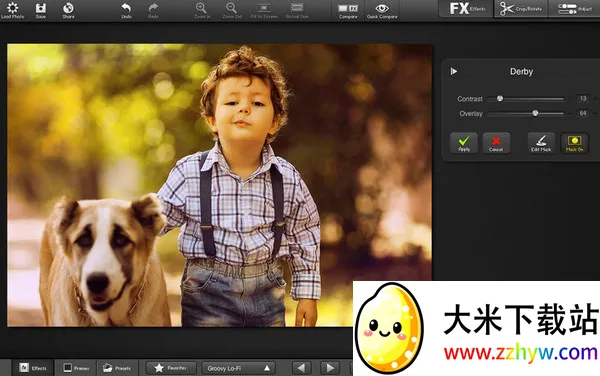Cancel the Derby effect
Screen dimensions: 600x376
(x=496, y=143)
